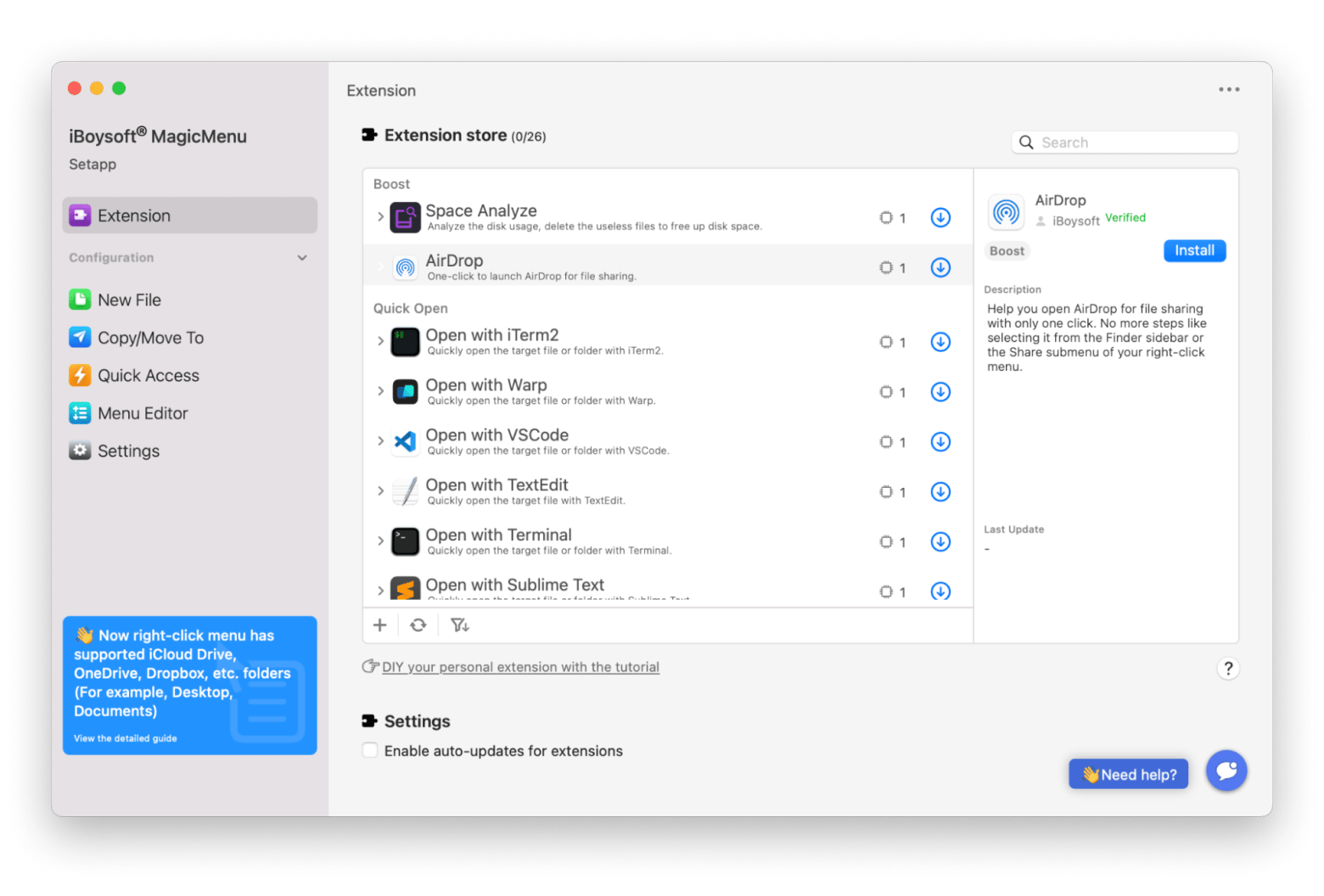Collapse the Configuration sidebar section
Screen dimensions: 1324x896
tap(302, 258)
